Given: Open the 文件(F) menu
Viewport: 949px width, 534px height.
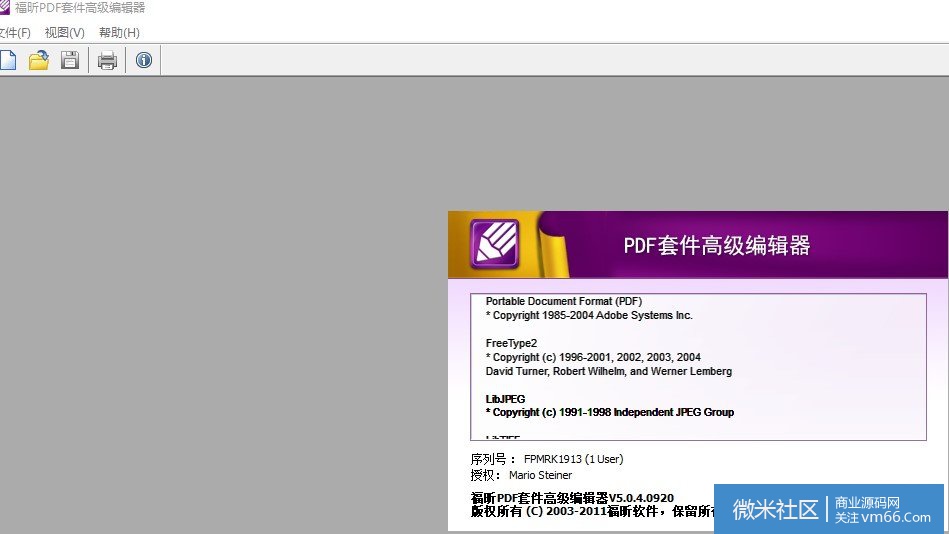Looking at the screenshot, I should [15, 33].
